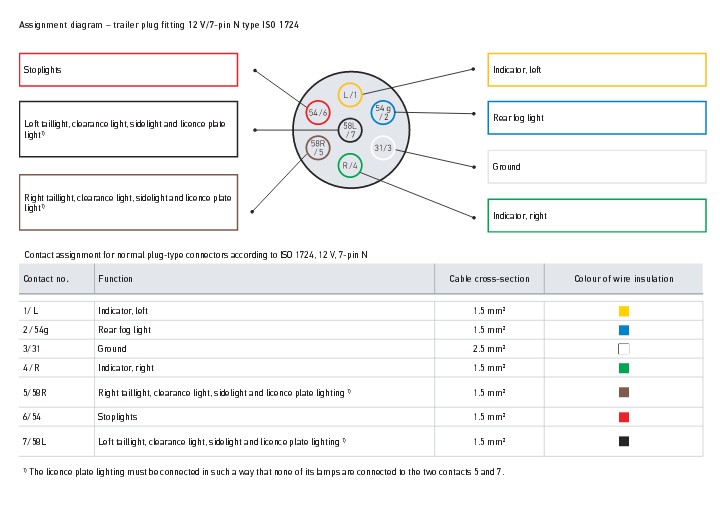Click the red Stoplights label box
Image resolution: width=720 pixels, height=505 pixels.
[x=128, y=70]
